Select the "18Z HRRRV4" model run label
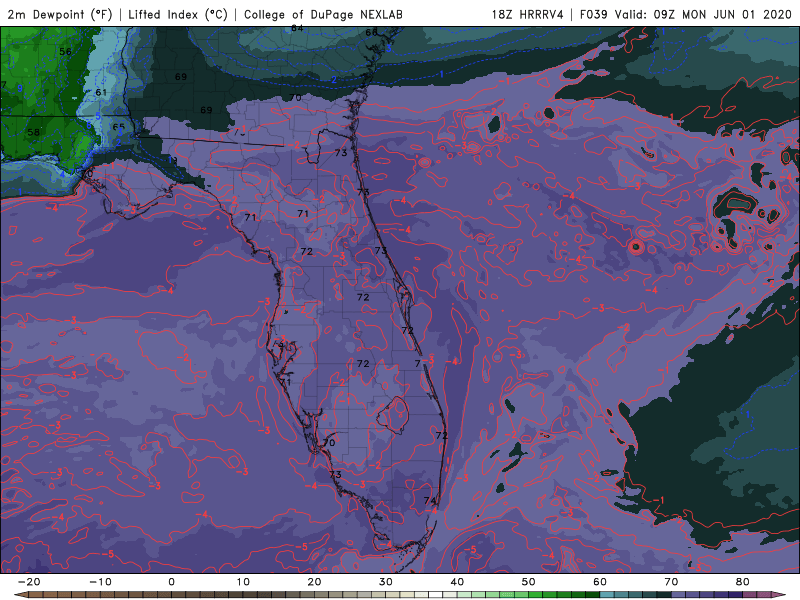This screenshot has height=600, width=800. (x=528, y=14)
